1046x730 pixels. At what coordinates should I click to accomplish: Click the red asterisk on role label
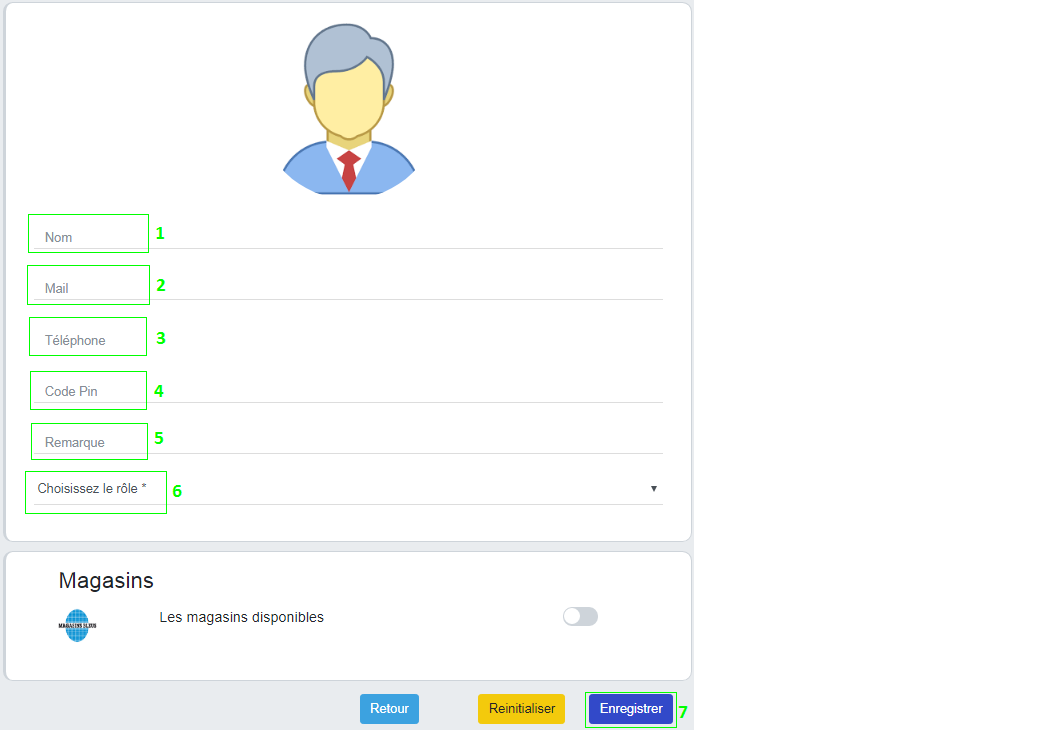(144, 487)
